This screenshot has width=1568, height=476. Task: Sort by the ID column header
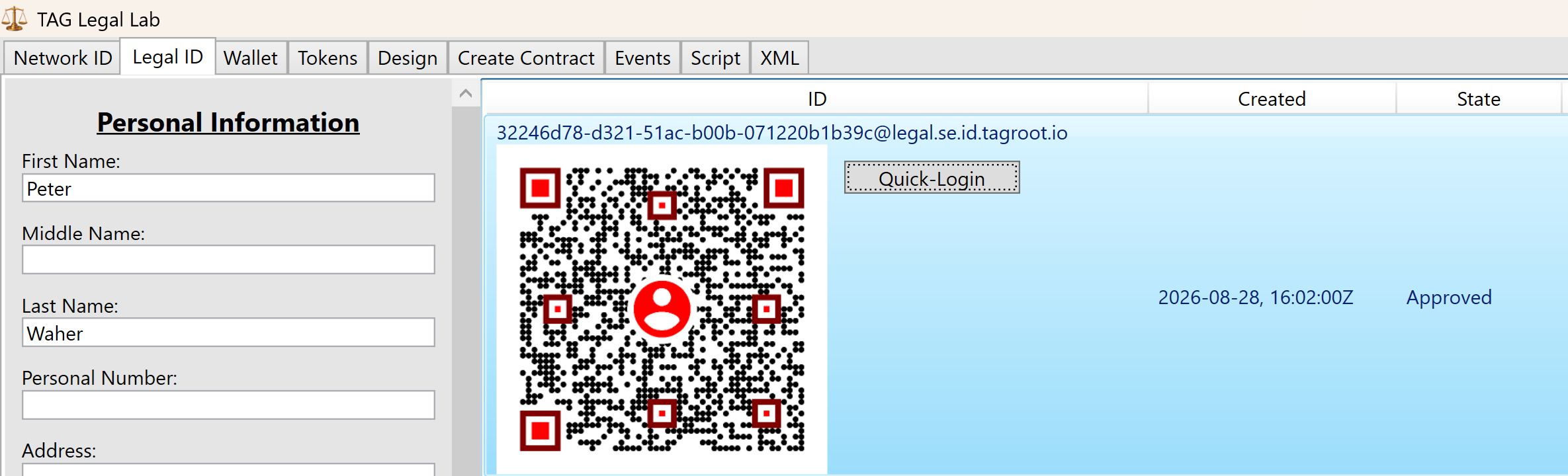pyautogui.click(x=816, y=99)
